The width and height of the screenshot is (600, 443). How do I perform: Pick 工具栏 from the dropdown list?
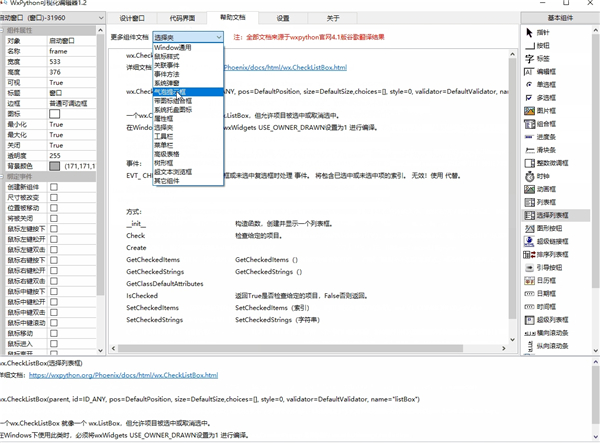click(188, 136)
